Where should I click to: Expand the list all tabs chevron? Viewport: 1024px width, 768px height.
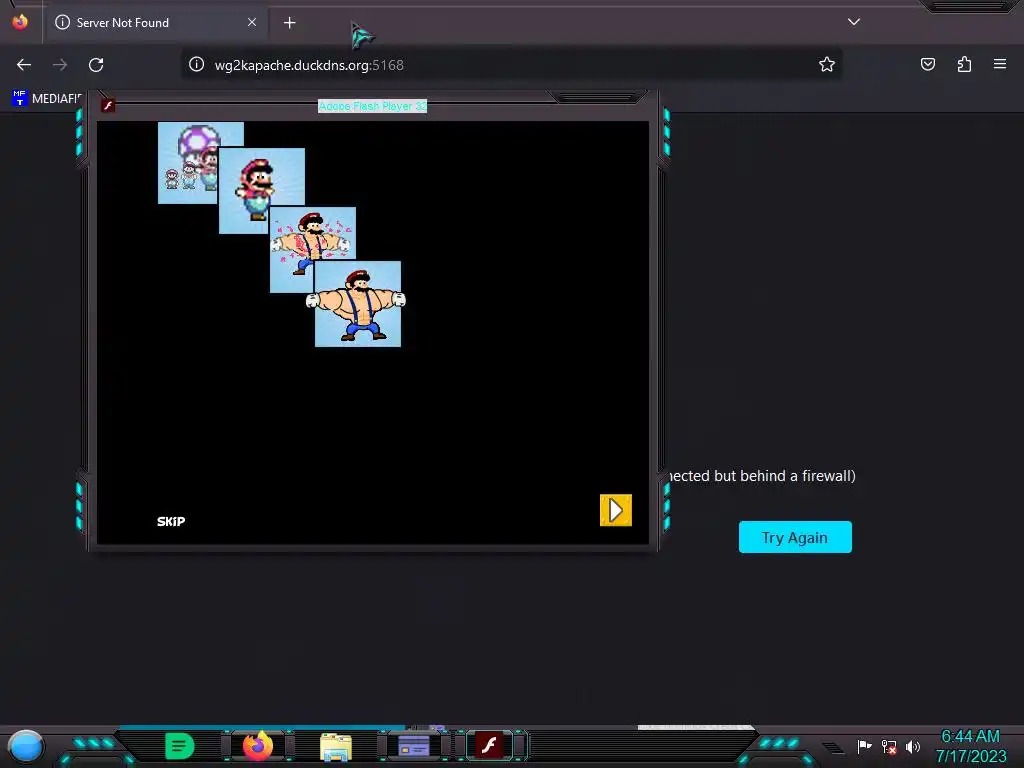coord(854,22)
